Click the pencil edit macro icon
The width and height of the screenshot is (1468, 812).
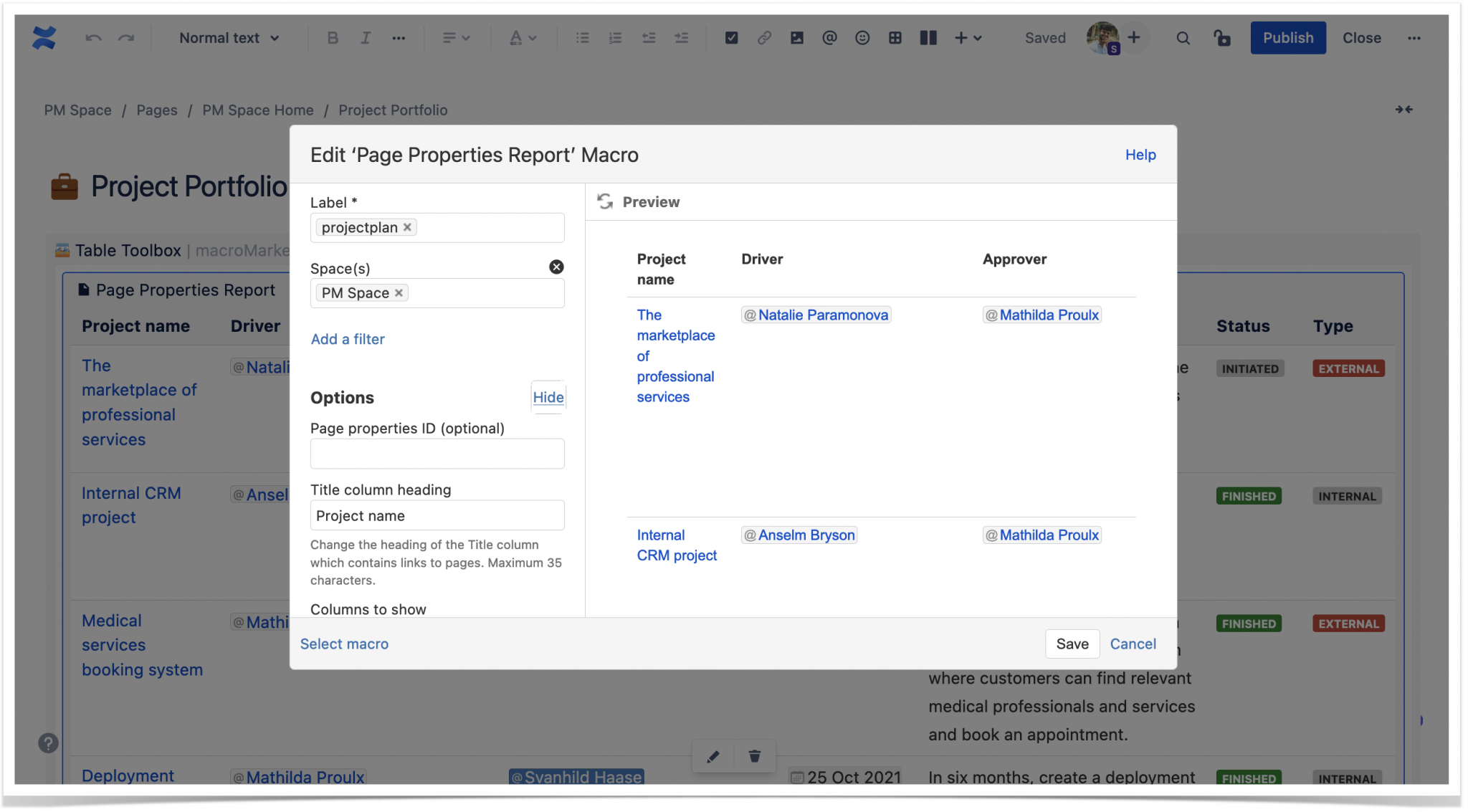(x=712, y=756)
